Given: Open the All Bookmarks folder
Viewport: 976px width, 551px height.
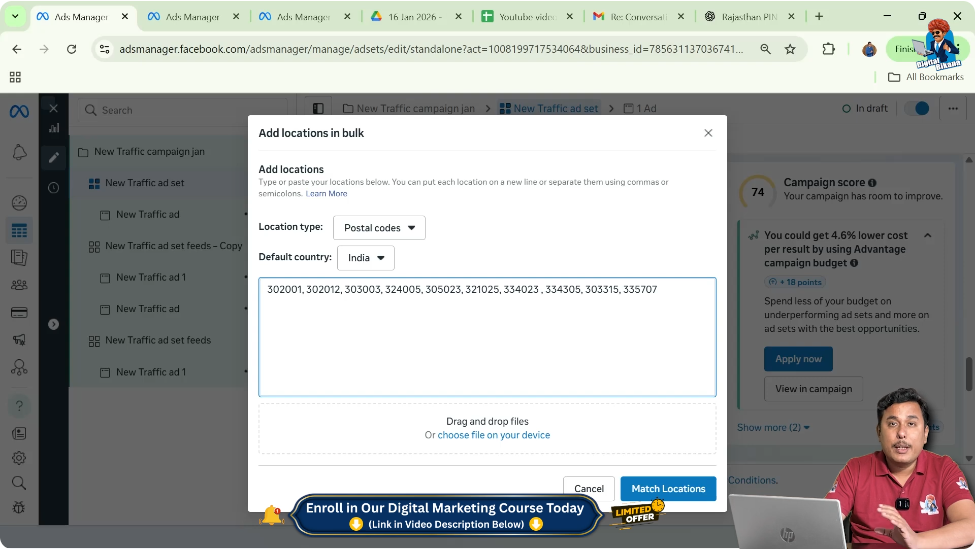Looking at the screenshot, I should pyautogui.click(x=926, y=77).
